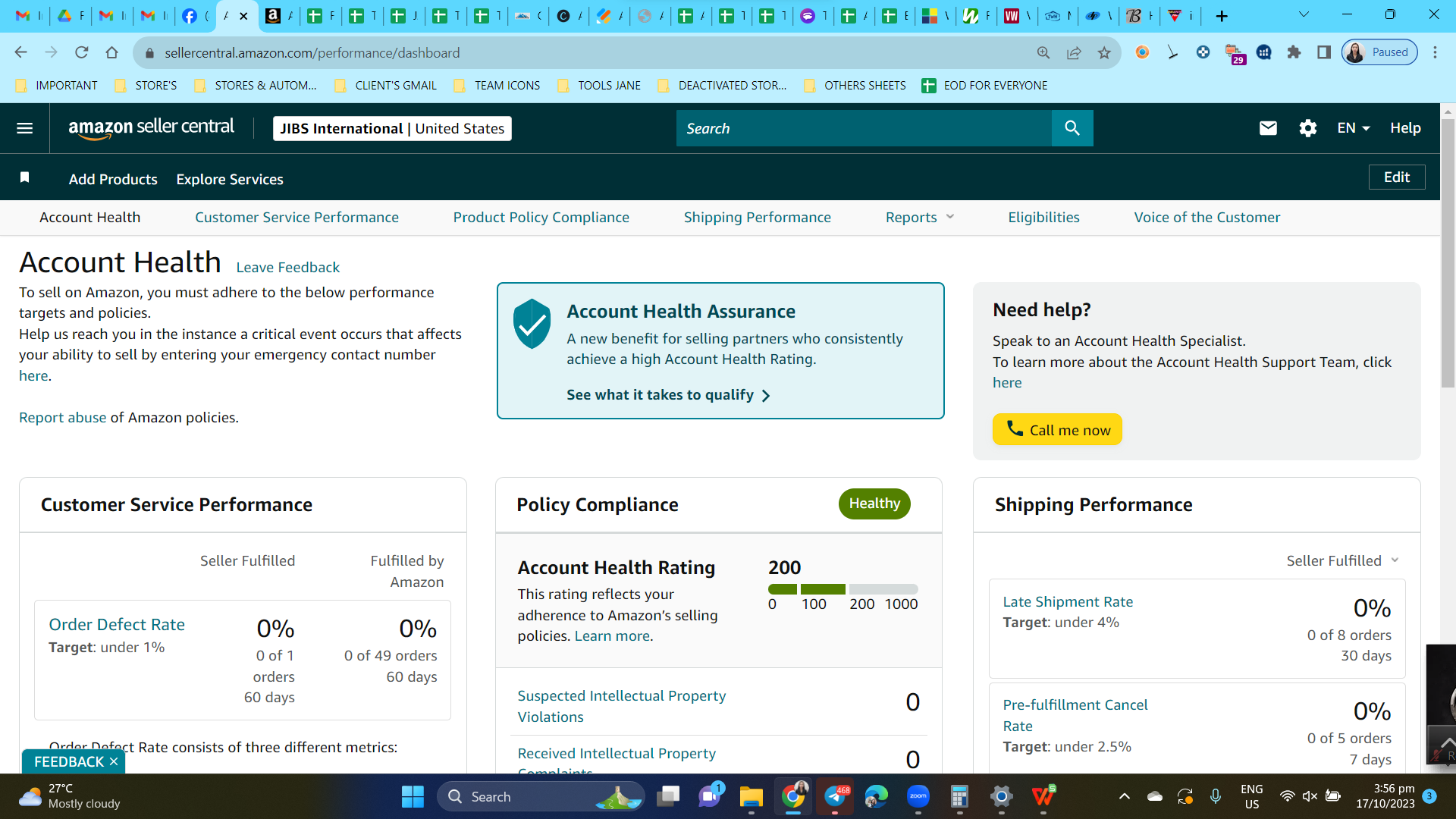Open the Chrome side panel icon

pyautogui.click(x=1324, y=52)
